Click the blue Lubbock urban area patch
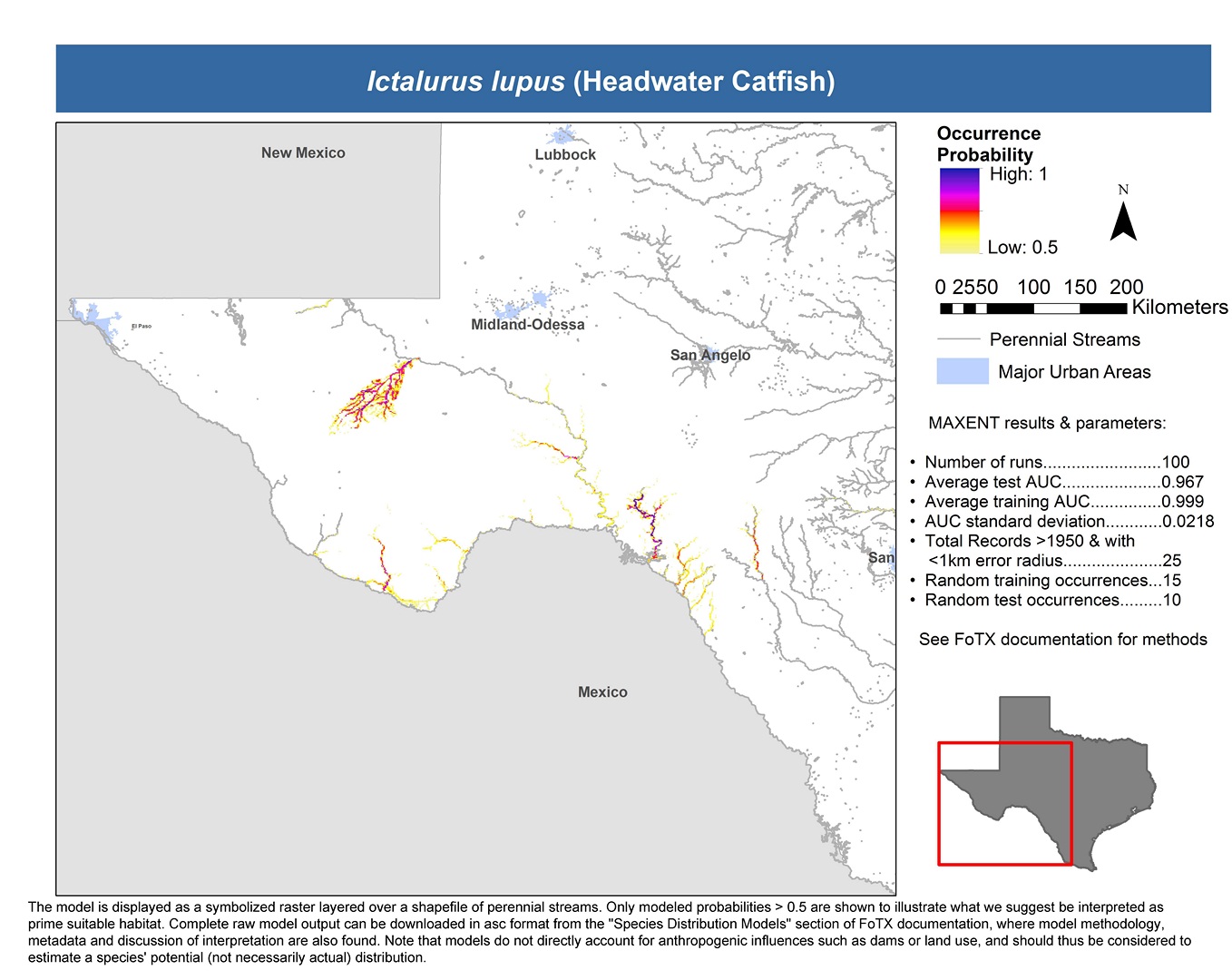Image resolution: width=1232 pixels, height=980 pixels. [563, 137]
